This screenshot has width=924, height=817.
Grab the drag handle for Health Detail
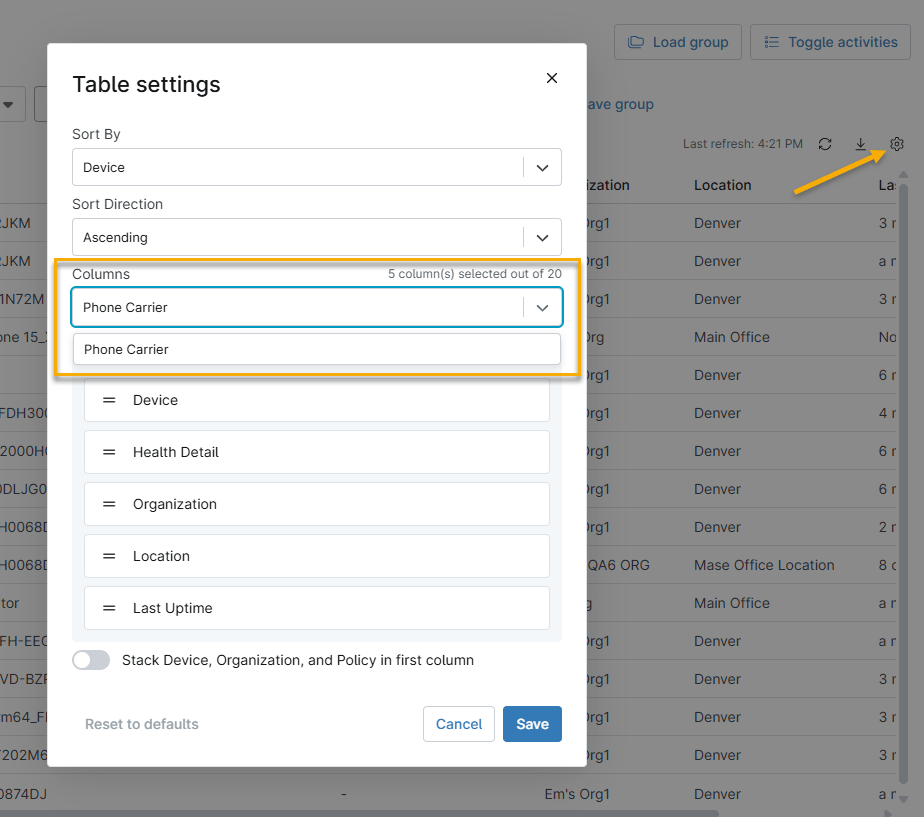tap(110, 452)
